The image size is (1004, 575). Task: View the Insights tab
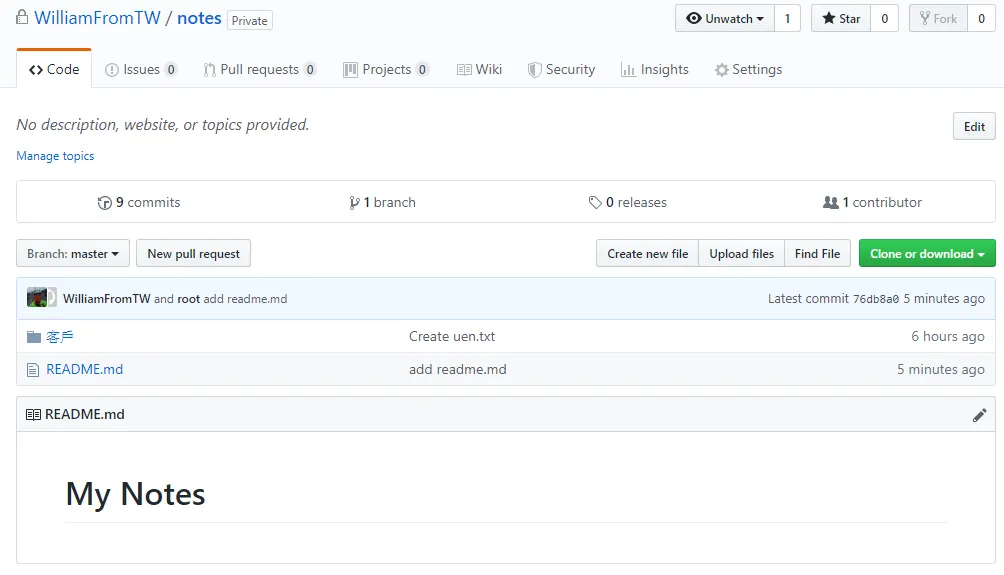[654, 69]
